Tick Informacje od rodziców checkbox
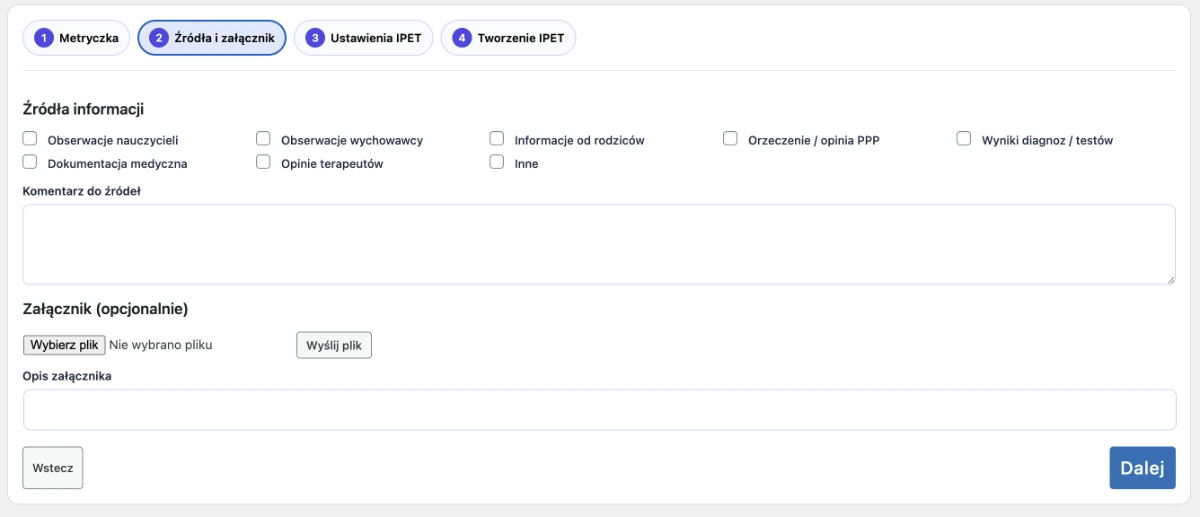Viewport: 1200px width, 517px height. (497, 139)
